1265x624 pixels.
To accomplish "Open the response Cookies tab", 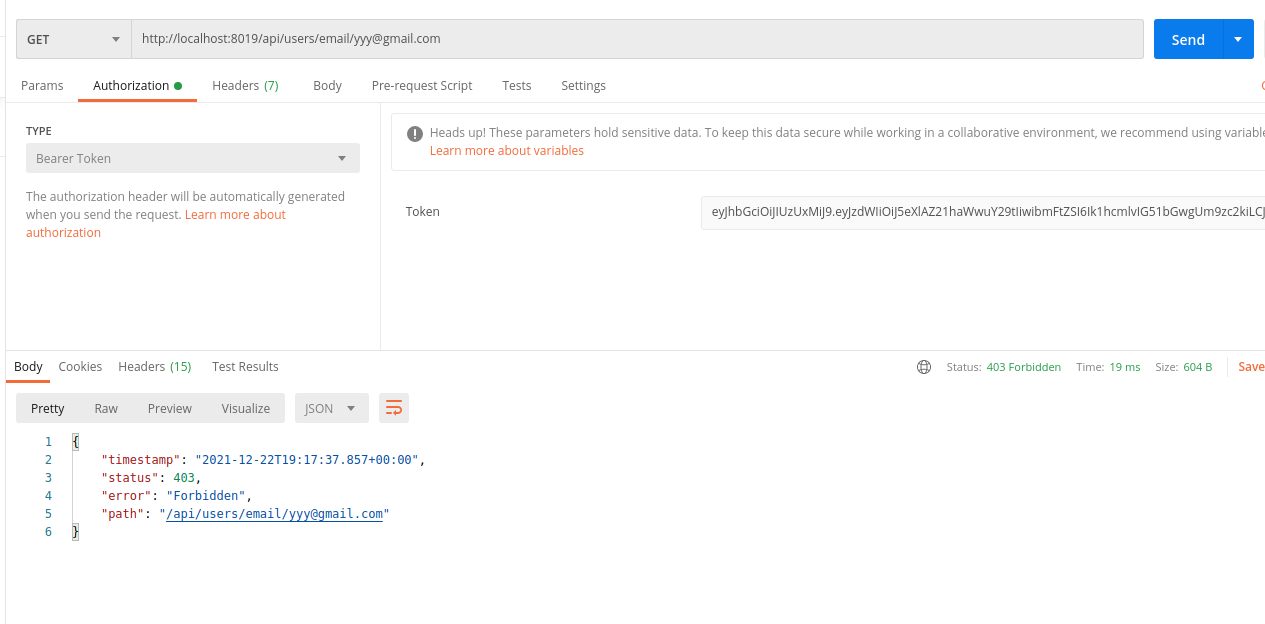I will pos(80,367).
